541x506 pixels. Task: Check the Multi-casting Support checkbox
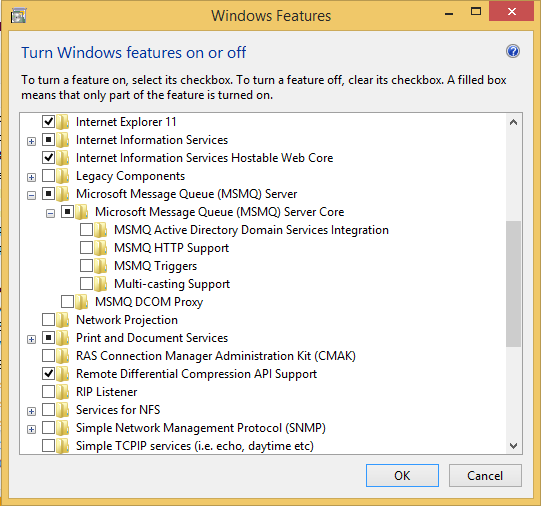click(86, 284)
